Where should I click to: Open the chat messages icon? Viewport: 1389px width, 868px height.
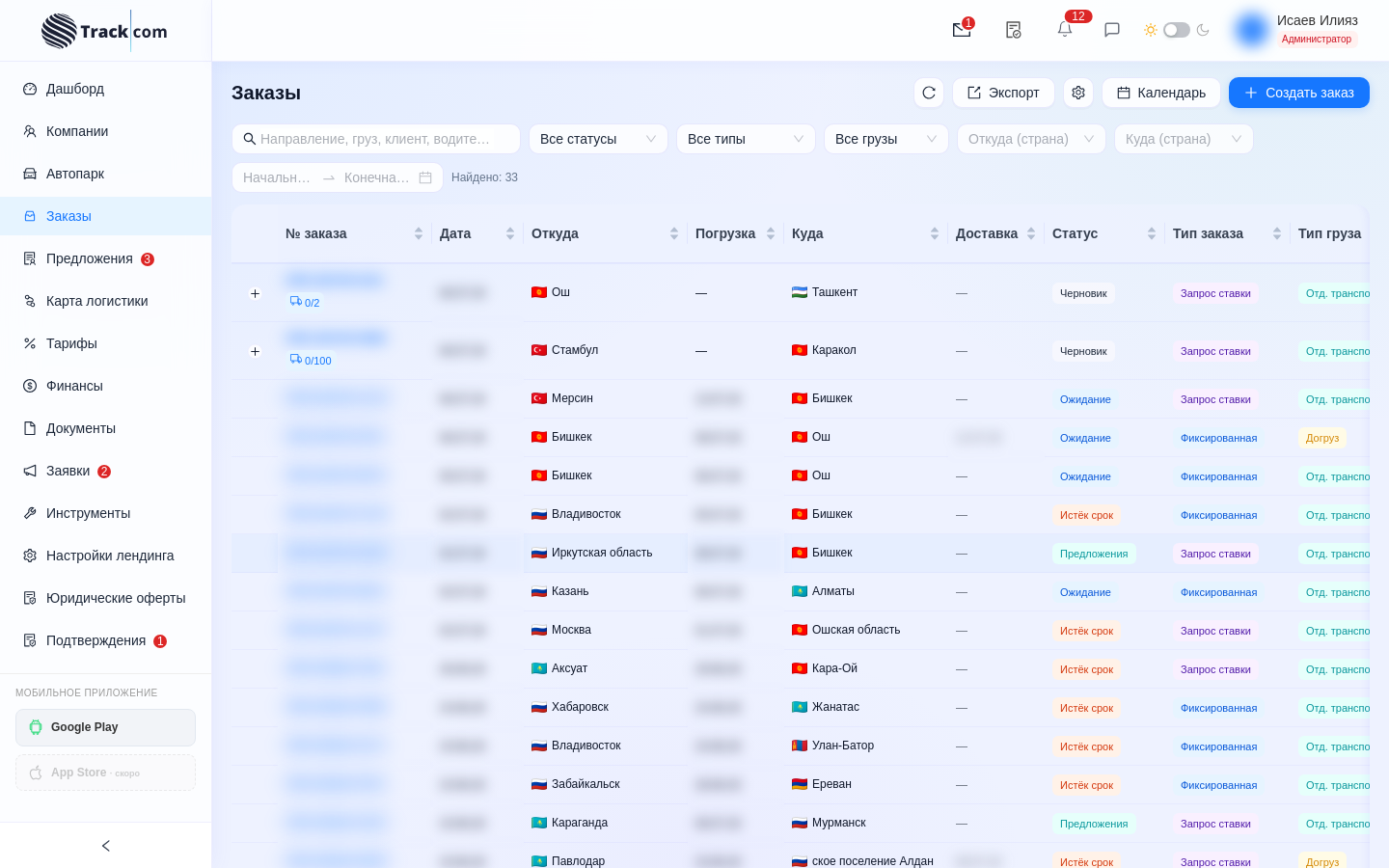1112,30
